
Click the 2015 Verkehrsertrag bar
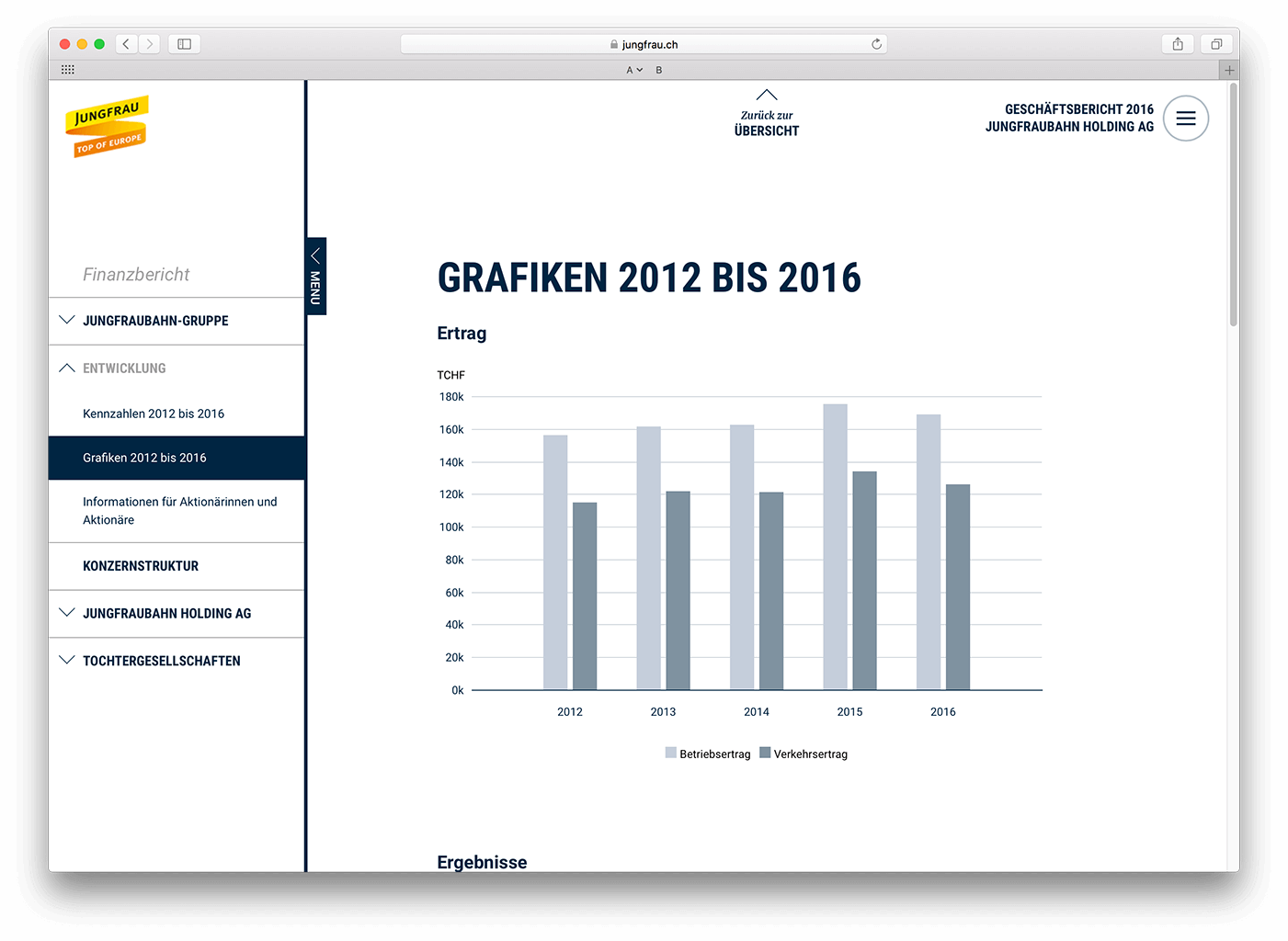[x=864, y=581]
